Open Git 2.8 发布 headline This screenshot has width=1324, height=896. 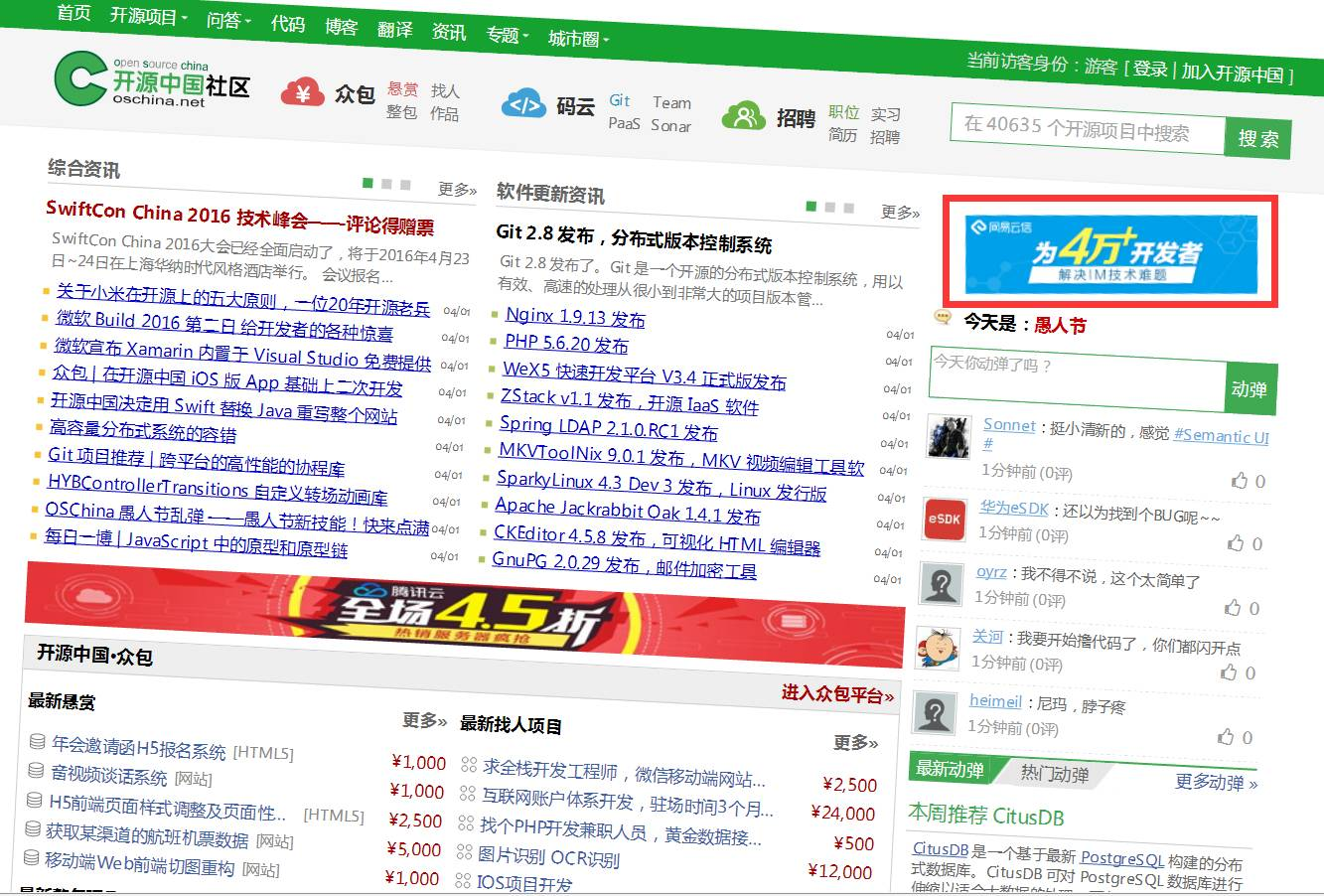[634, 238]
